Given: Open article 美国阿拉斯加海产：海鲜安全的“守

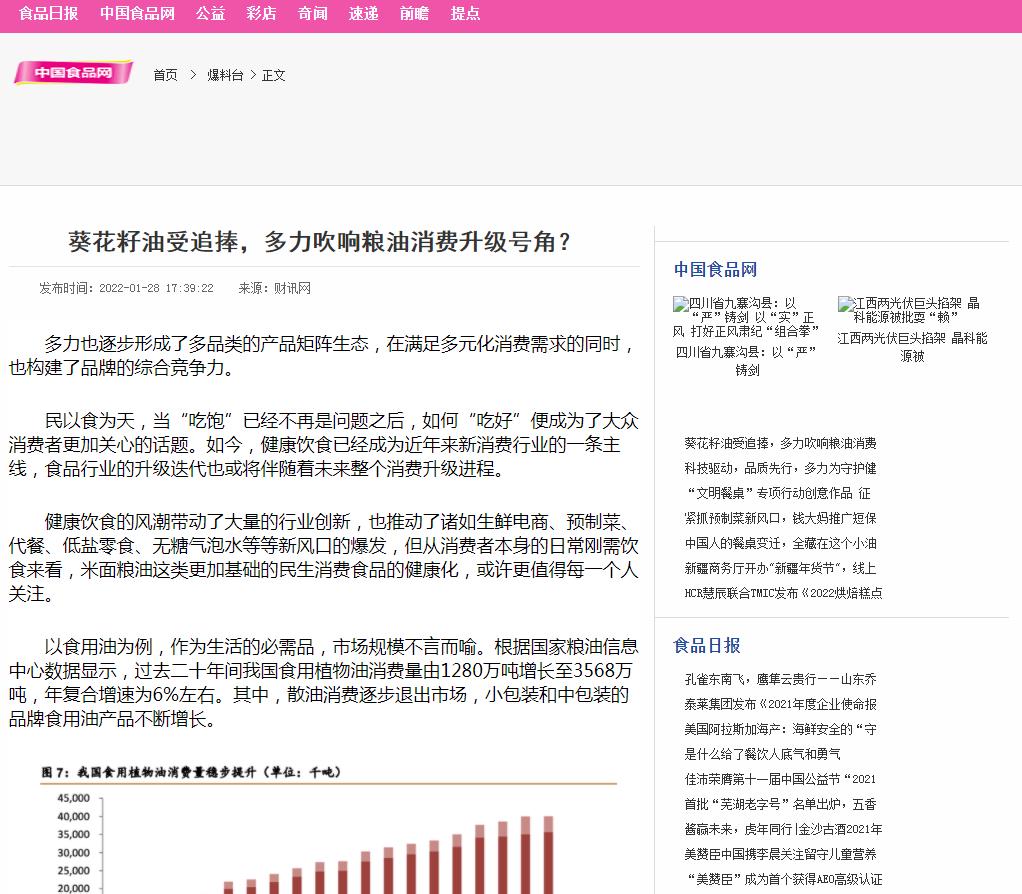Looking at the screenshot, I should click(780, 729).
